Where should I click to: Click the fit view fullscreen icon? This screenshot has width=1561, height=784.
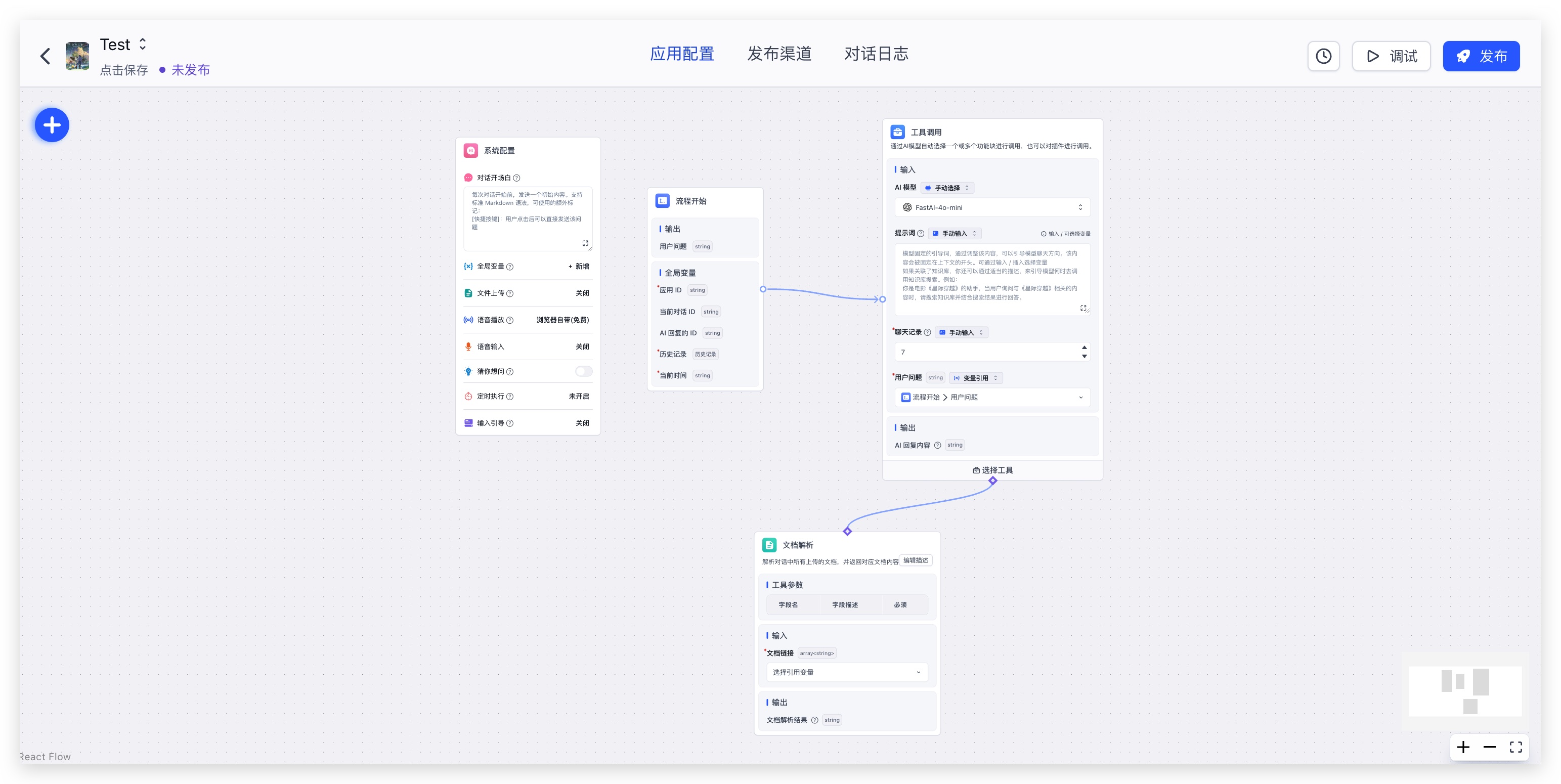[x=1515, y=747]
